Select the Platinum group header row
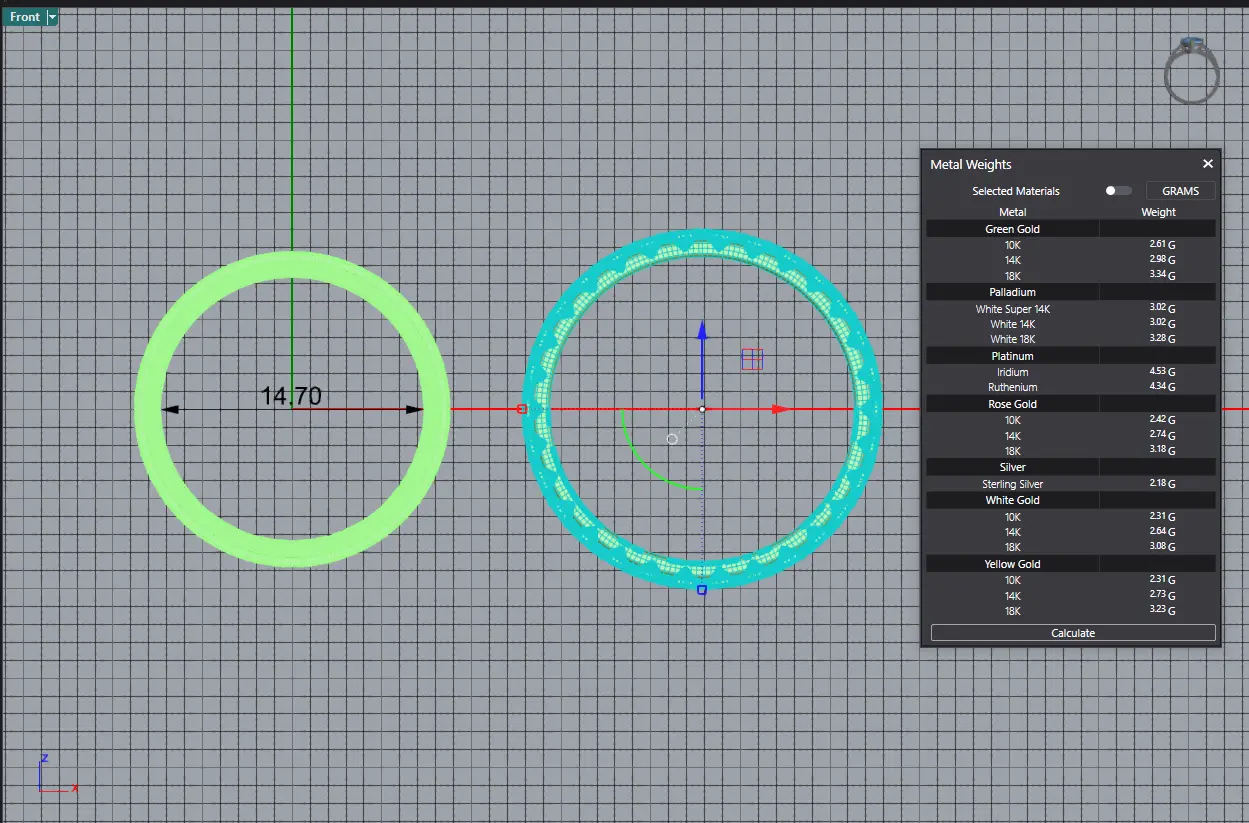The width and height of the screenshot is (1249, 823). pyautogui.click(x=1012, y=356)
